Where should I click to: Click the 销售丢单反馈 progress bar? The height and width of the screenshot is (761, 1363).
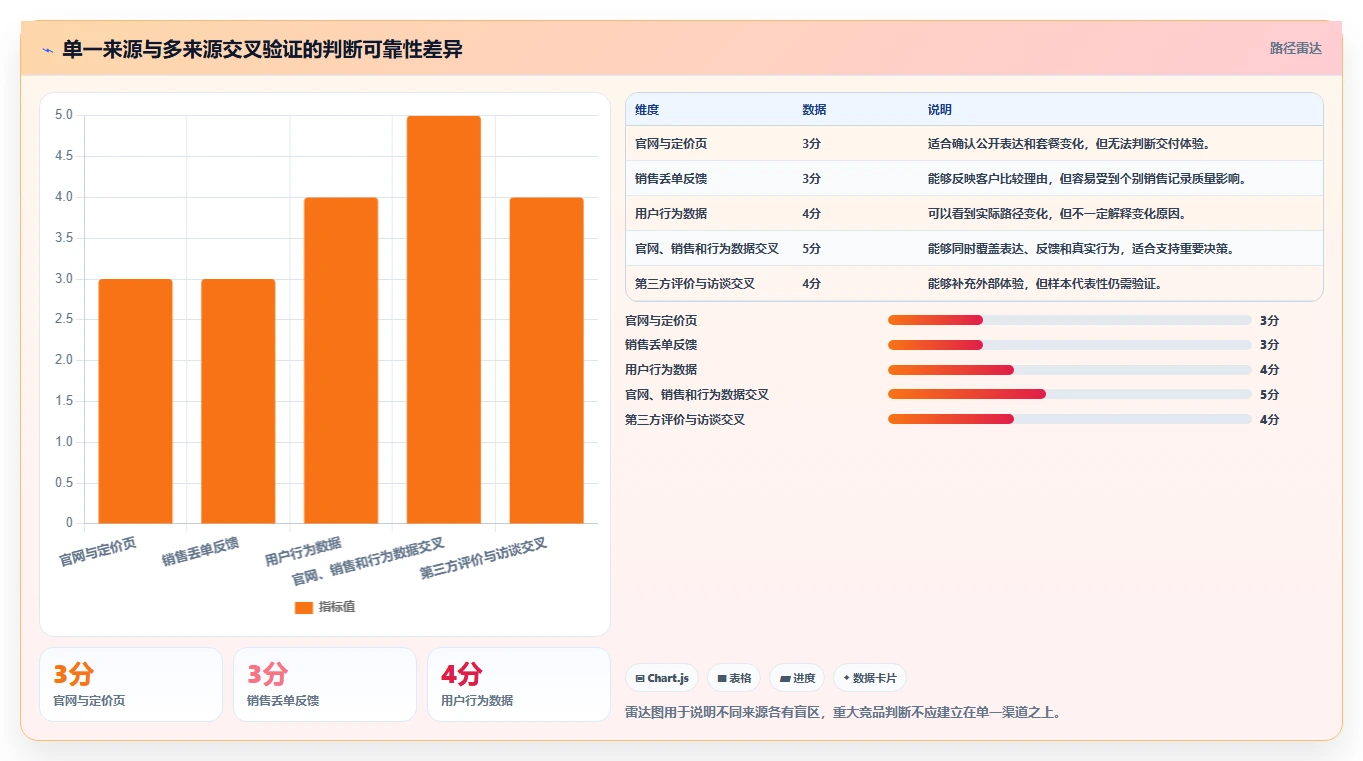(1070, 345)
